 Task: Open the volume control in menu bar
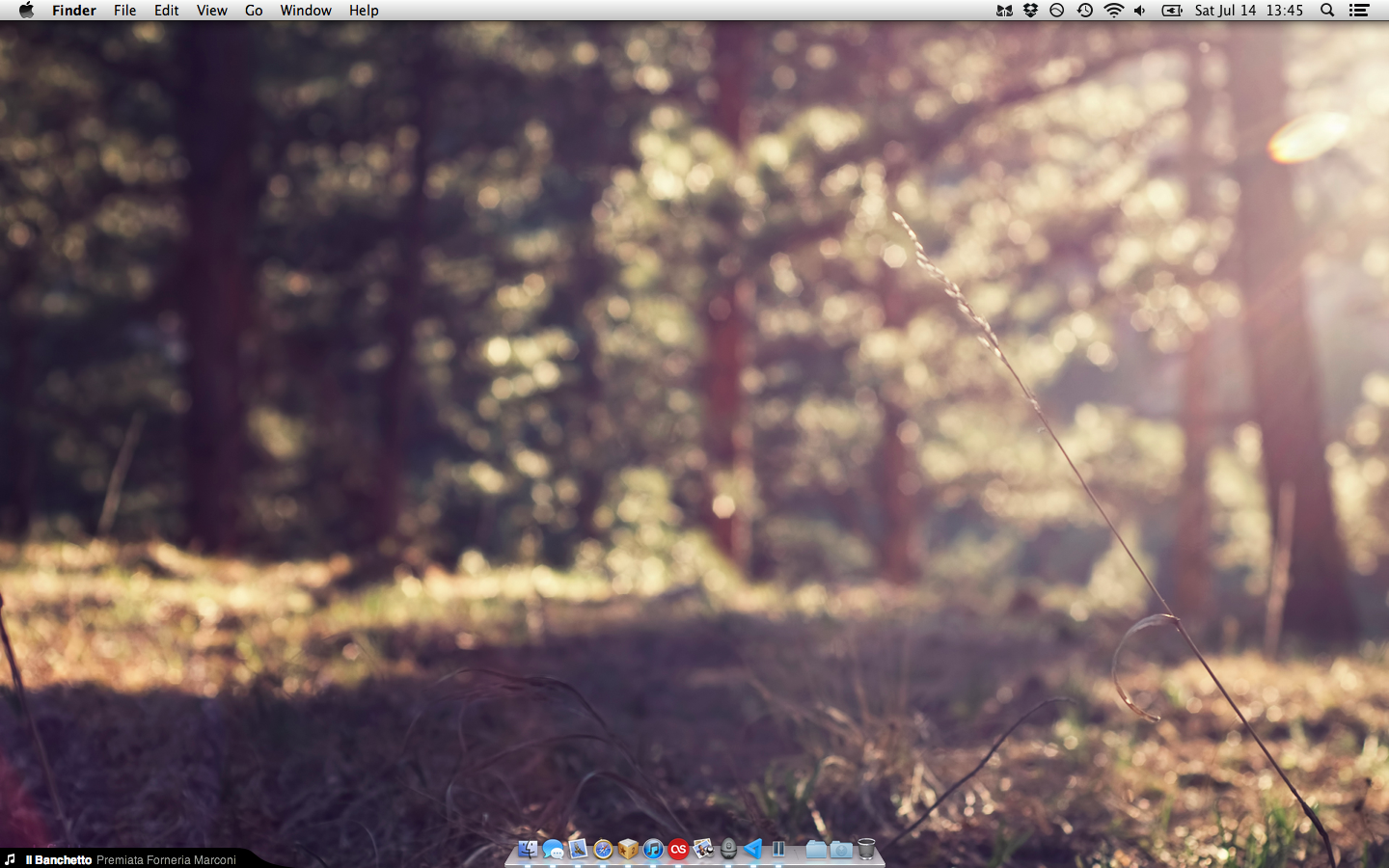pos(1140,11)
